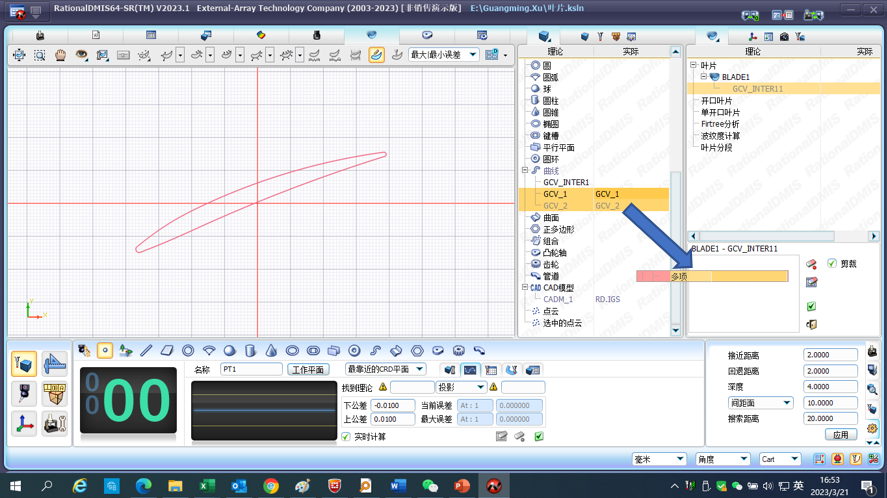Toggle the 剪裁 checkbox
This screenshot has height=498, width=887.
pyautogui.click(x=832, y=264)
